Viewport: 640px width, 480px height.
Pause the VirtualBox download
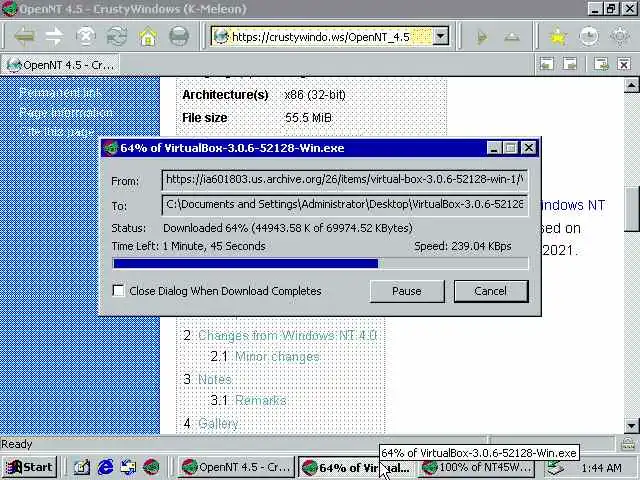[407, 291]
